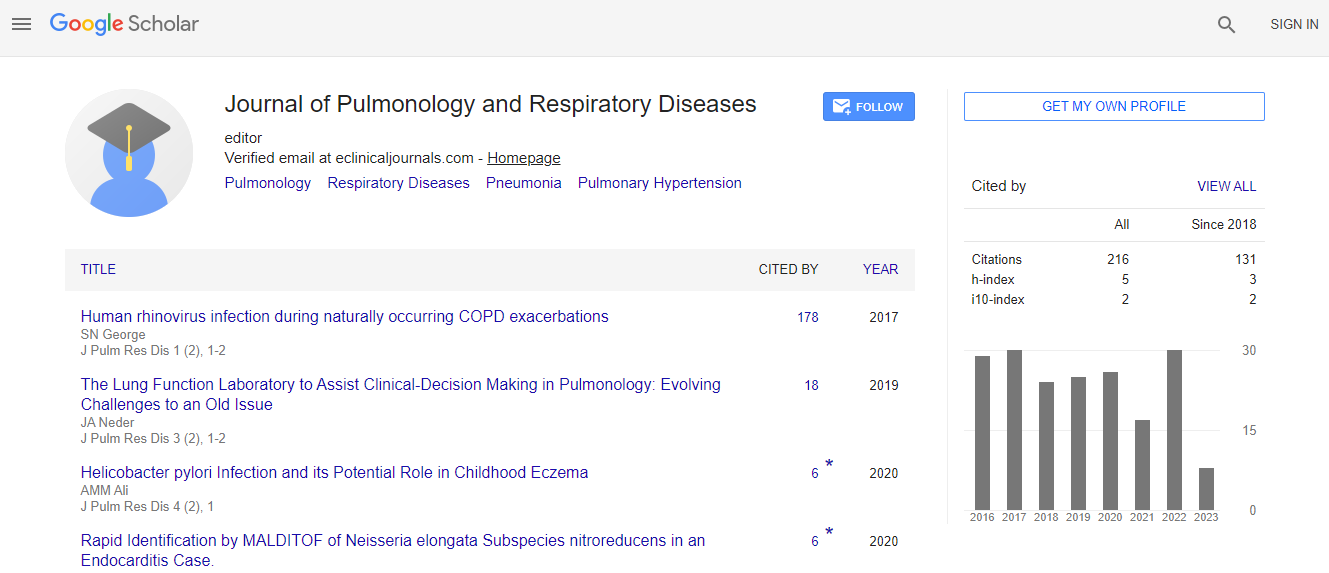This screenshot has height=573, width=1329.
Task: Open the hamburger menu icon
Action: coord(21,24)
